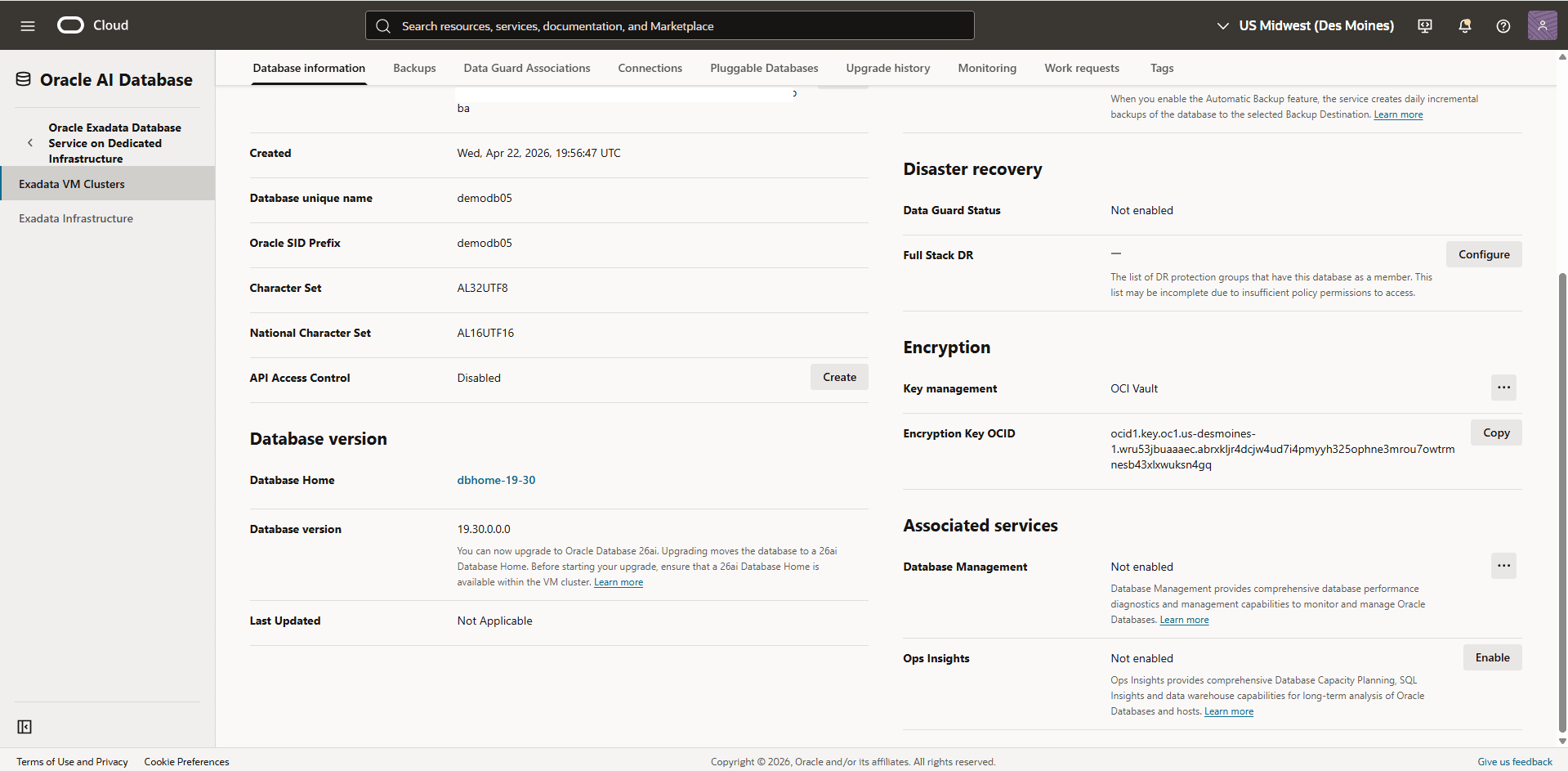Open the Work requests tab
This screenshot has height=771, width=1568.
click(1082, 68)
